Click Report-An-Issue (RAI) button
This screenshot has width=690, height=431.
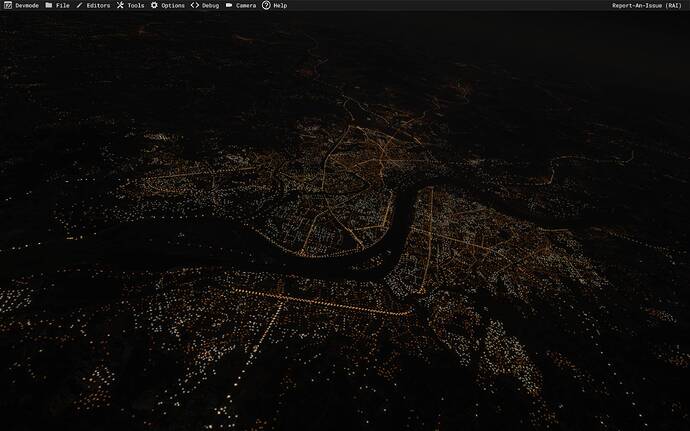click(x=646, y=6)
